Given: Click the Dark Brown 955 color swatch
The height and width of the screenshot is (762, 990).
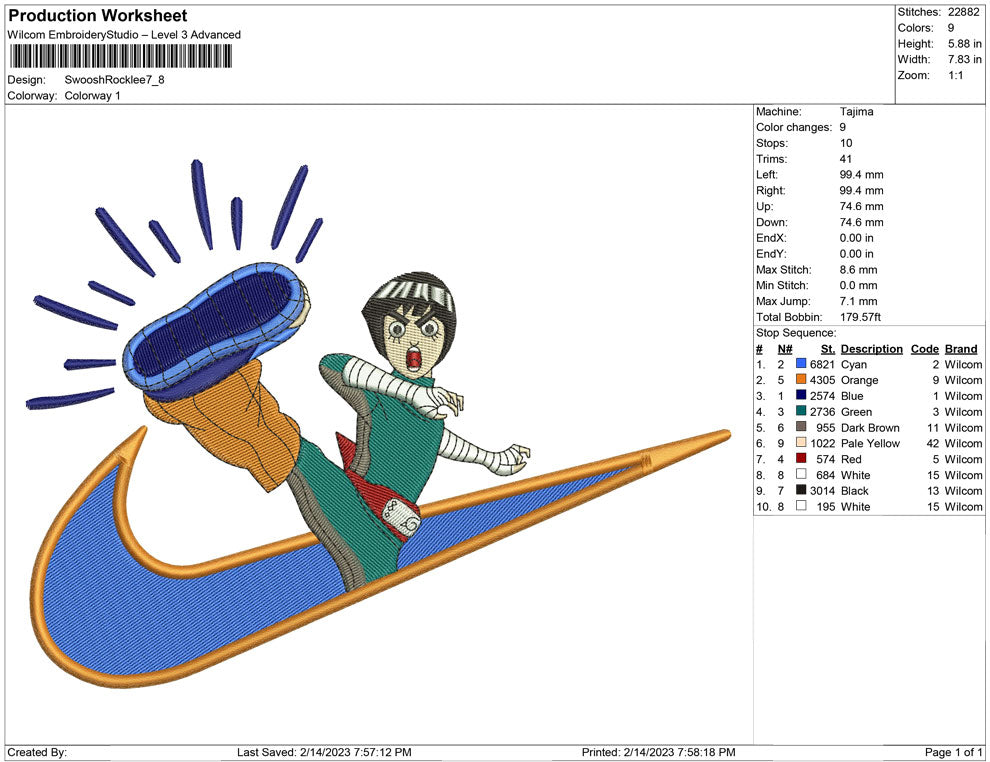Looking at the screenshot, I should (x=801, y=427).
